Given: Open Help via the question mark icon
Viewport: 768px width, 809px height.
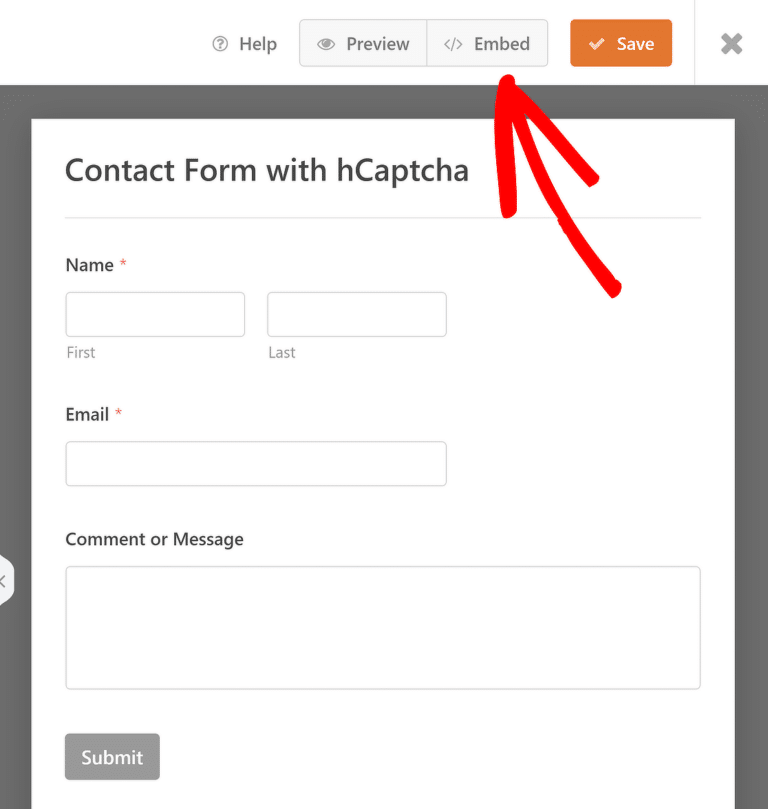Looking at the screenshot, I should [218, 43].
